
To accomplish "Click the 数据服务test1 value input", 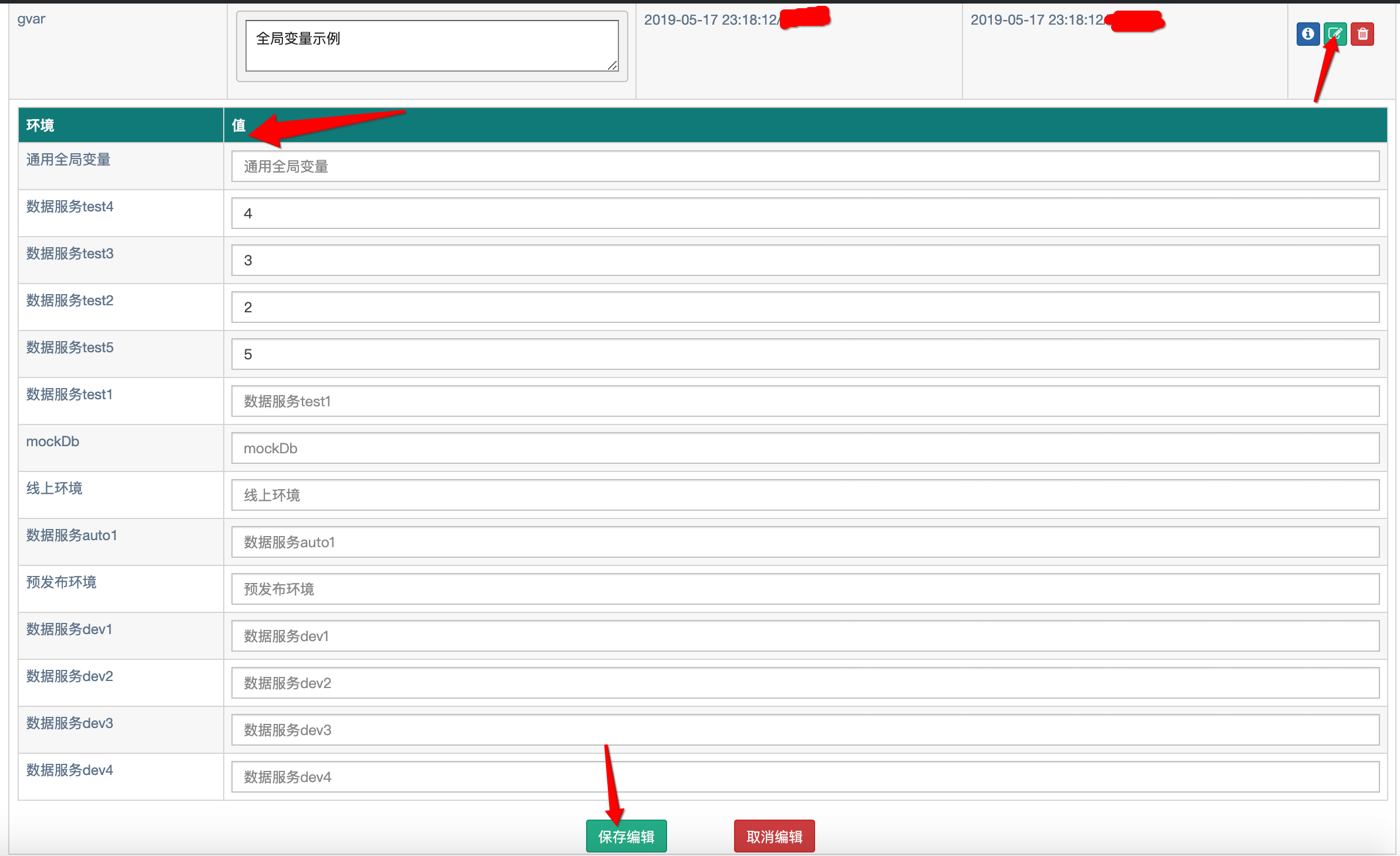I will tap(805, 401).
